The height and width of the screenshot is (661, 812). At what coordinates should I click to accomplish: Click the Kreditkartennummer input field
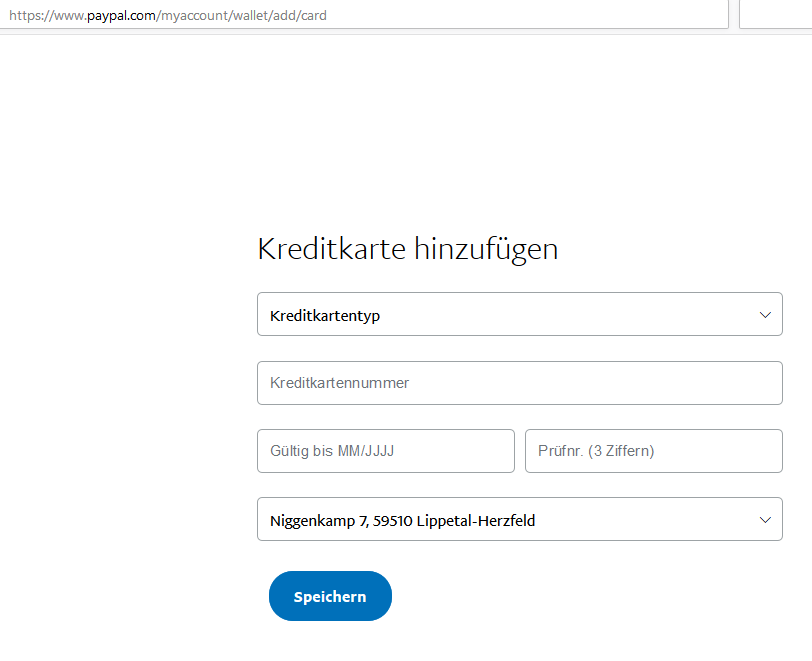pyautogui.click(x=519, y=383)
